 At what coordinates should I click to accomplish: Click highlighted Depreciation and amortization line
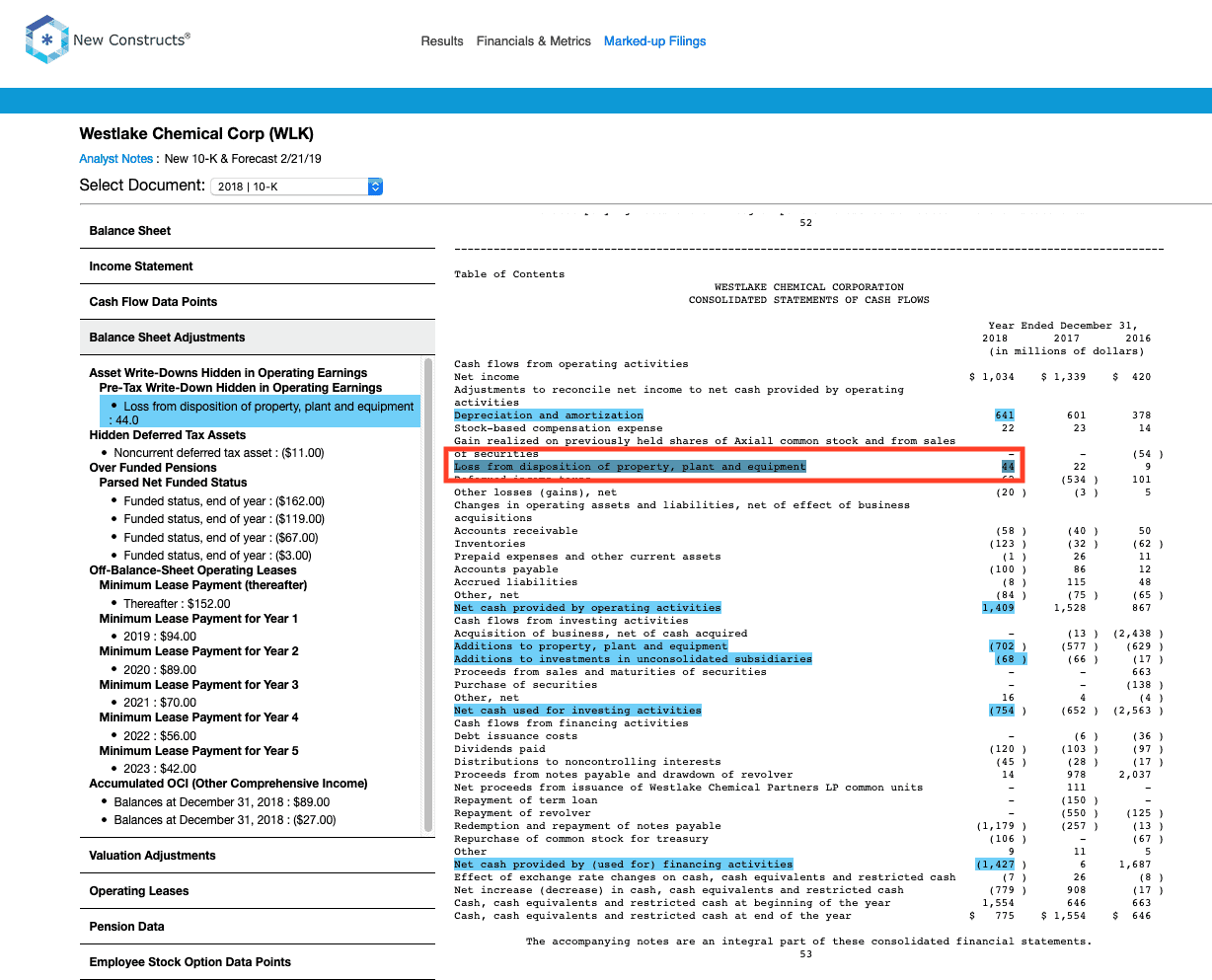pos(549,415)
